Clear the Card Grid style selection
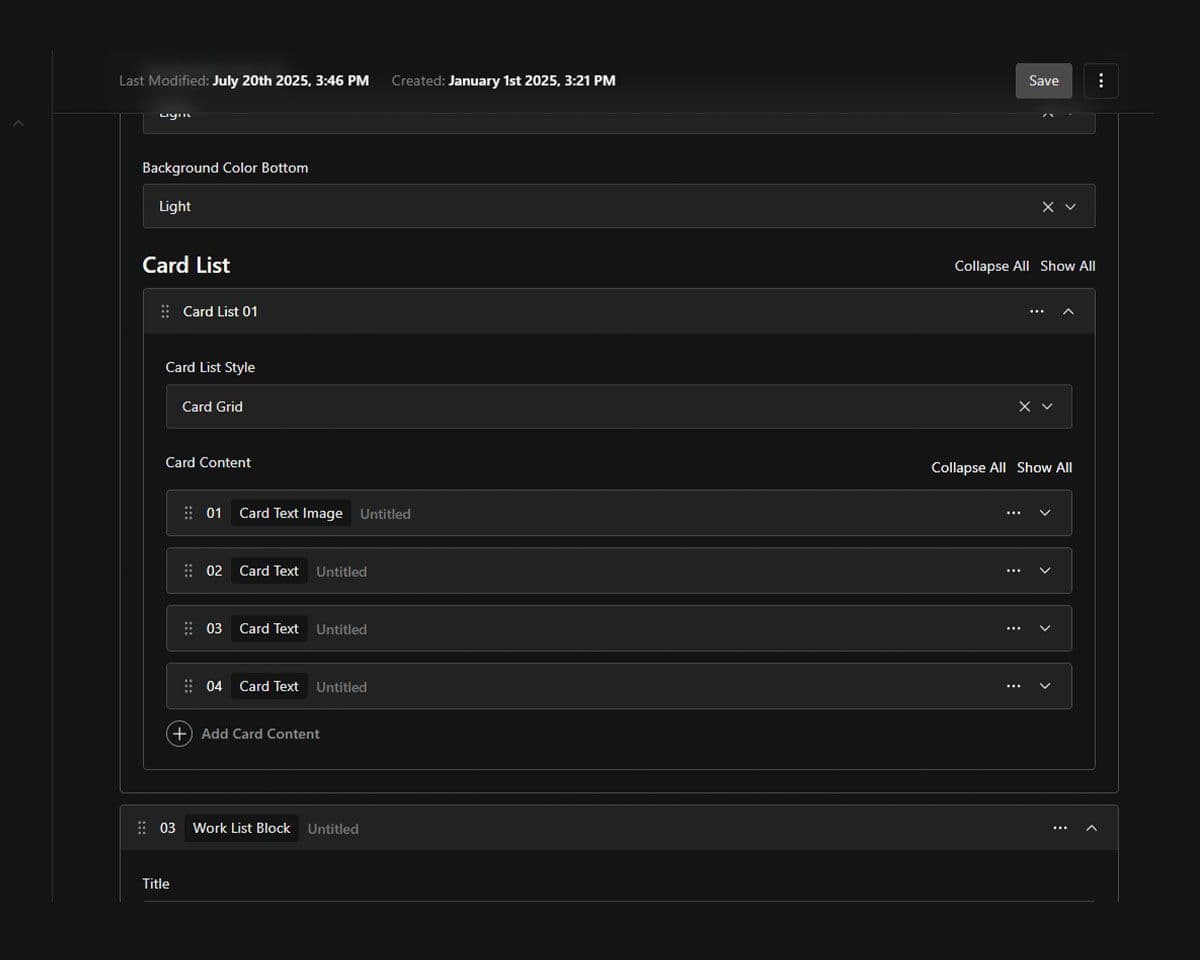This screenshot has width=1200, height=960. coord(1024,407)
